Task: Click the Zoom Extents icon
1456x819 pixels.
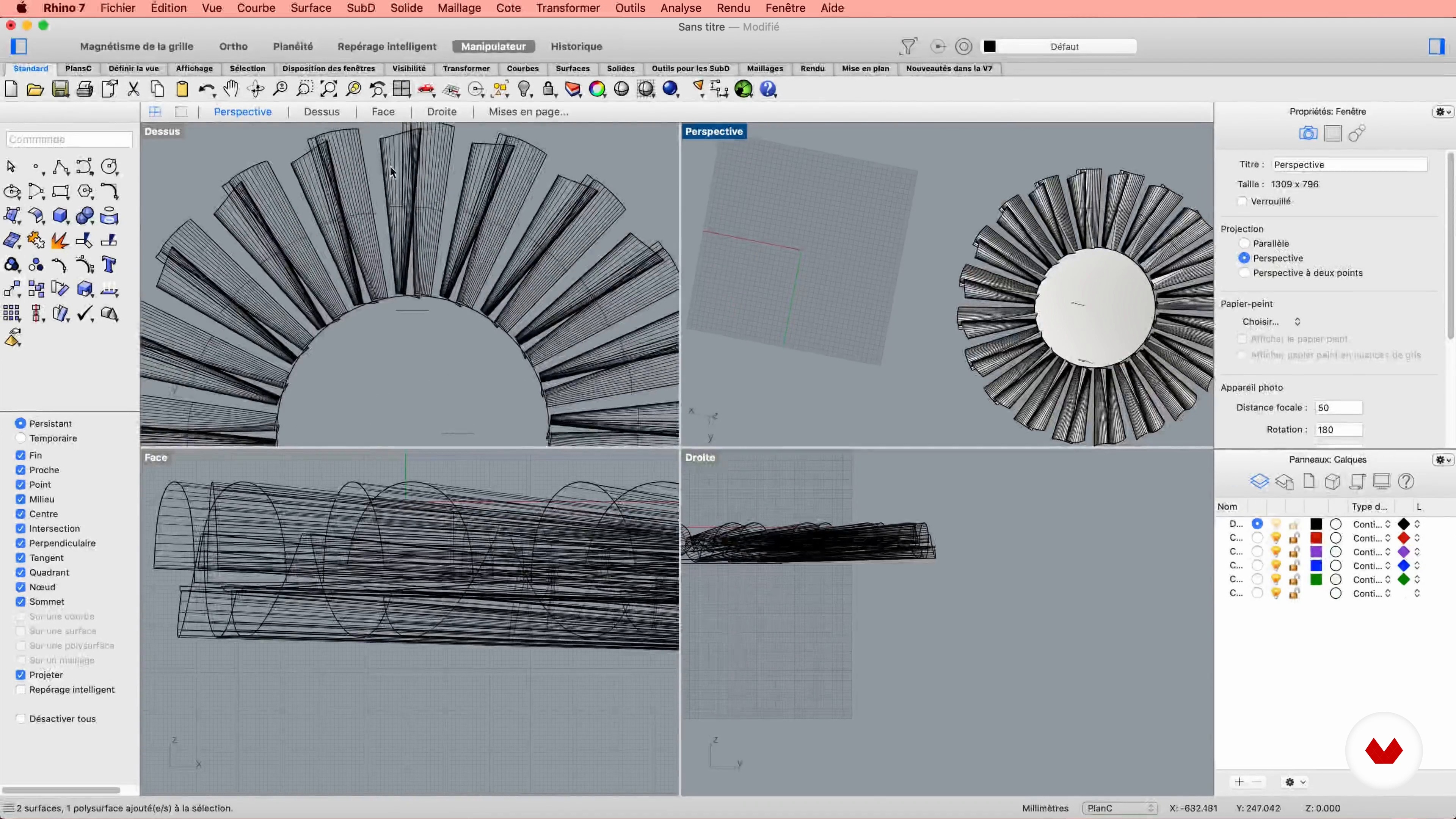Action: pos(328,89)
